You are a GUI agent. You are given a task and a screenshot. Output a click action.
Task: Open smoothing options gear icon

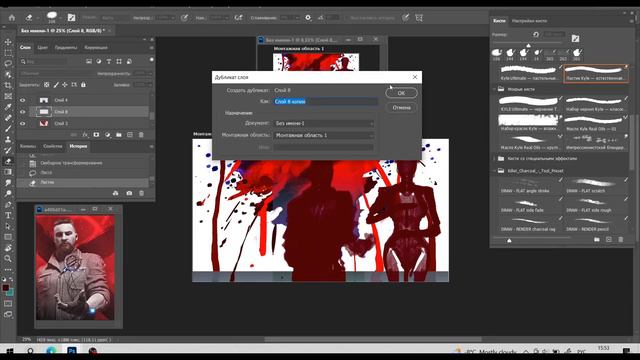[308, 18]
